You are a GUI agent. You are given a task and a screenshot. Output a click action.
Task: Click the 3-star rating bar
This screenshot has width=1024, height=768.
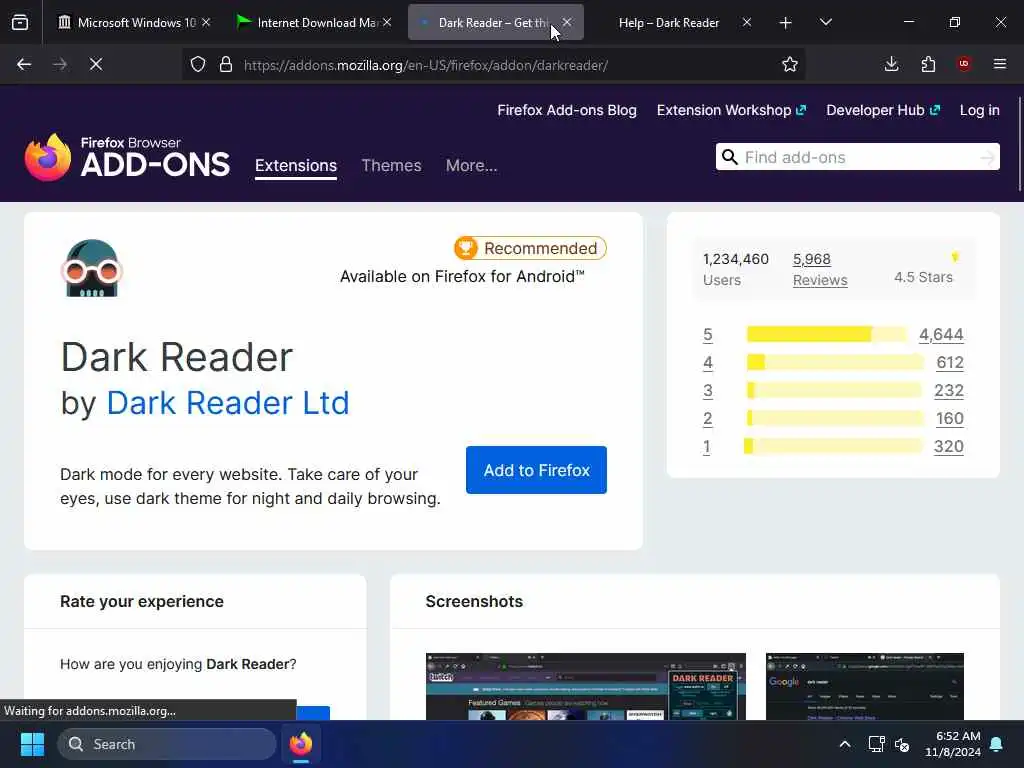[x=835, y=391]
